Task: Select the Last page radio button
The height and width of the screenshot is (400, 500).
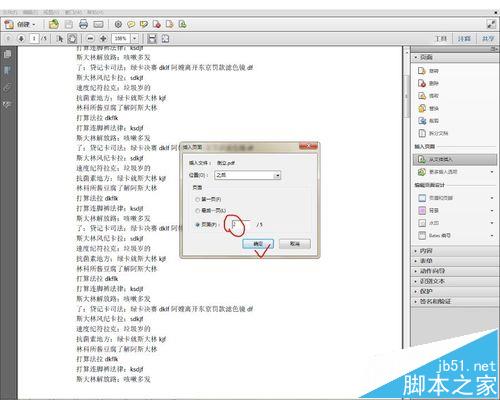Action: coord(197,211)
